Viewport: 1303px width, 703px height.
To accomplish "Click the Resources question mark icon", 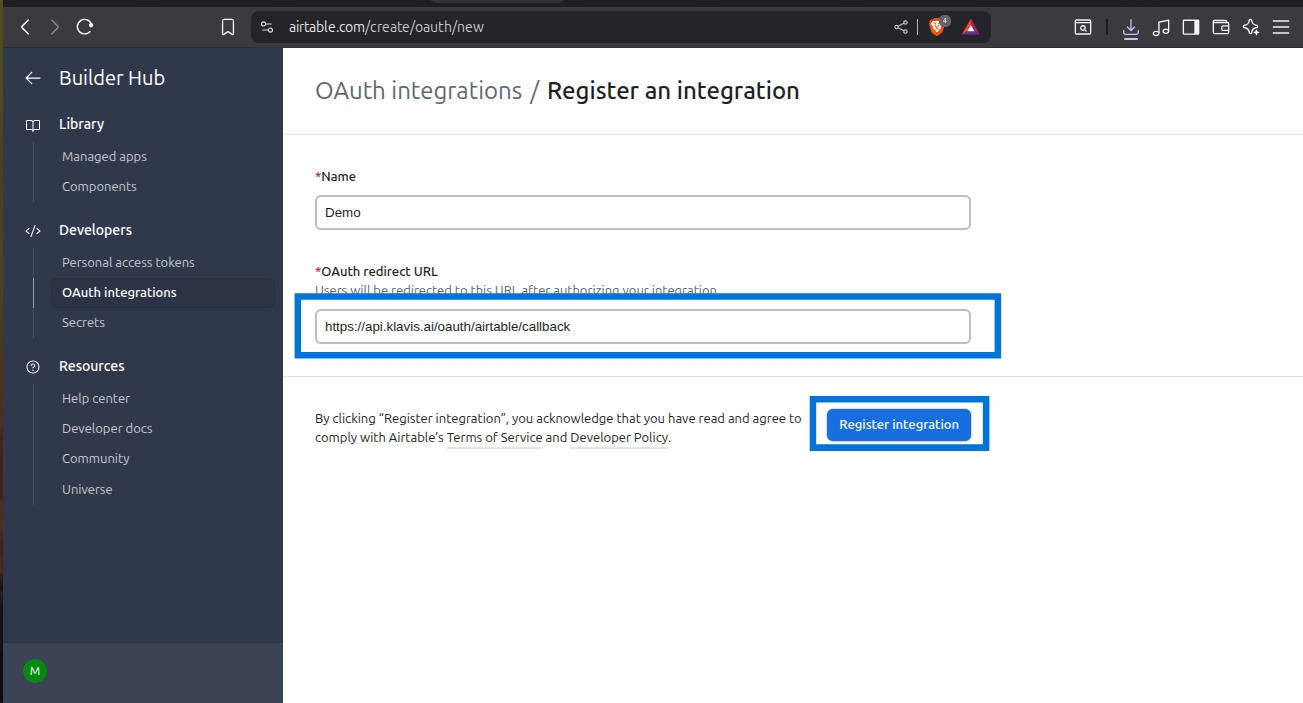I will pyautogui.click(x=33, y=367).
